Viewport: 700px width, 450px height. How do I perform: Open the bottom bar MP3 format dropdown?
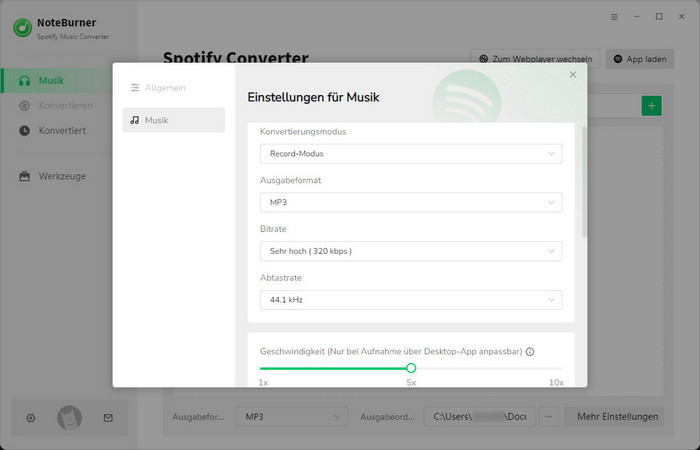point(292,417)
